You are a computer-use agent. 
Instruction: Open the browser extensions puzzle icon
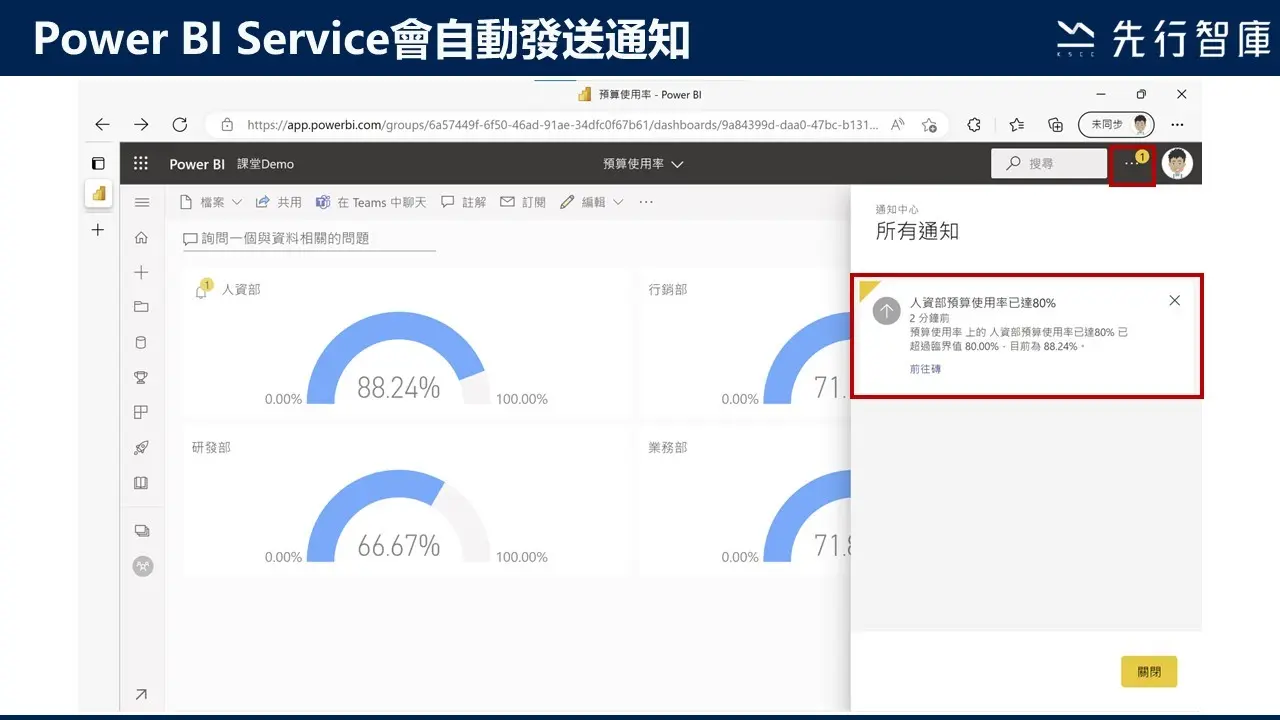pyautogui.click(x=974, y=125)
